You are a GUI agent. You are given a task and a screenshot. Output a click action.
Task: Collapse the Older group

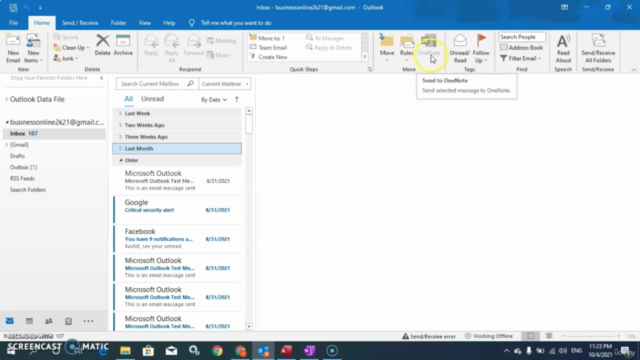pyautogui.click(x=121, y=160)
